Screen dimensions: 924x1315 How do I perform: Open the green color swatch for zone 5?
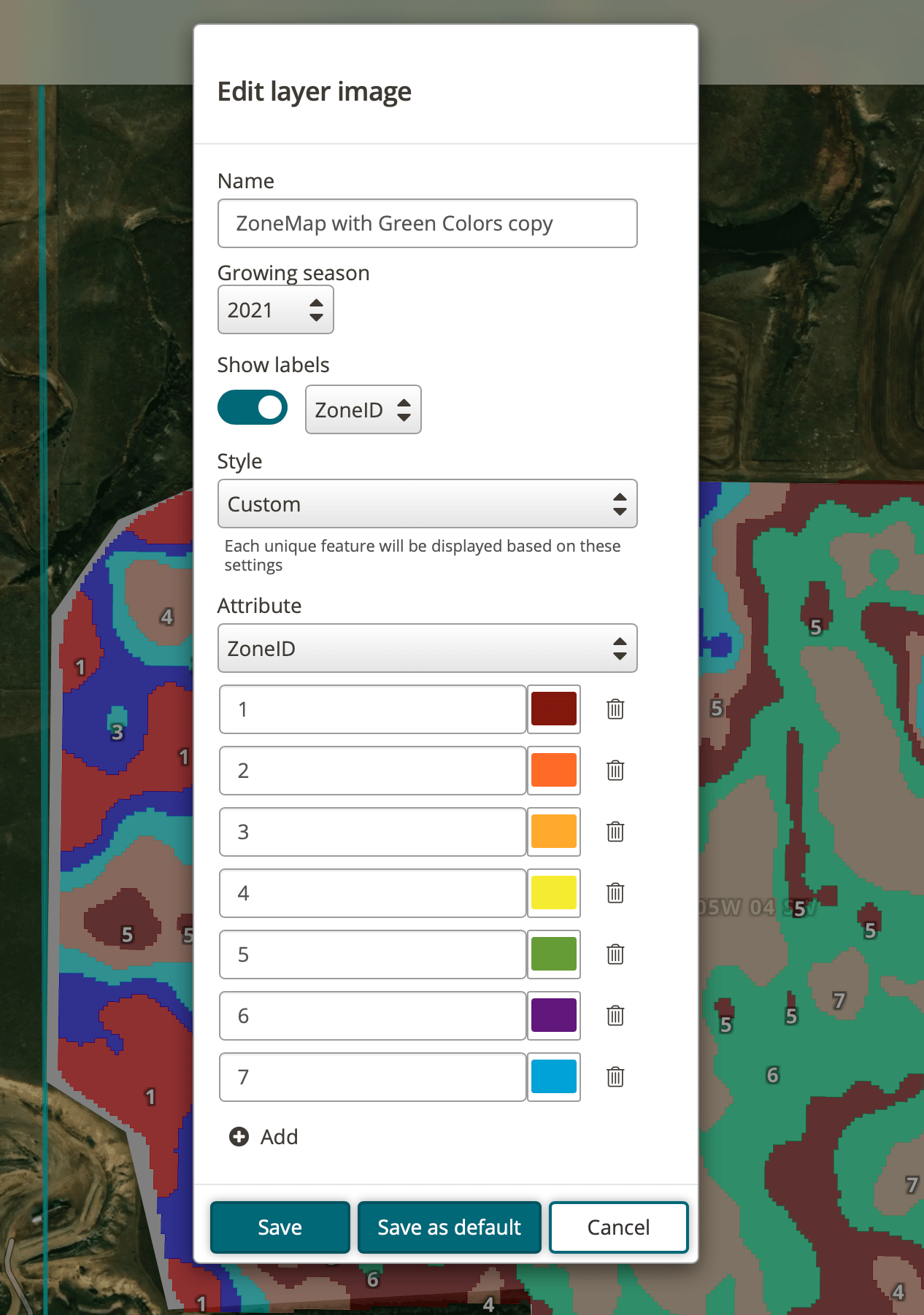(x=554, y=955)
